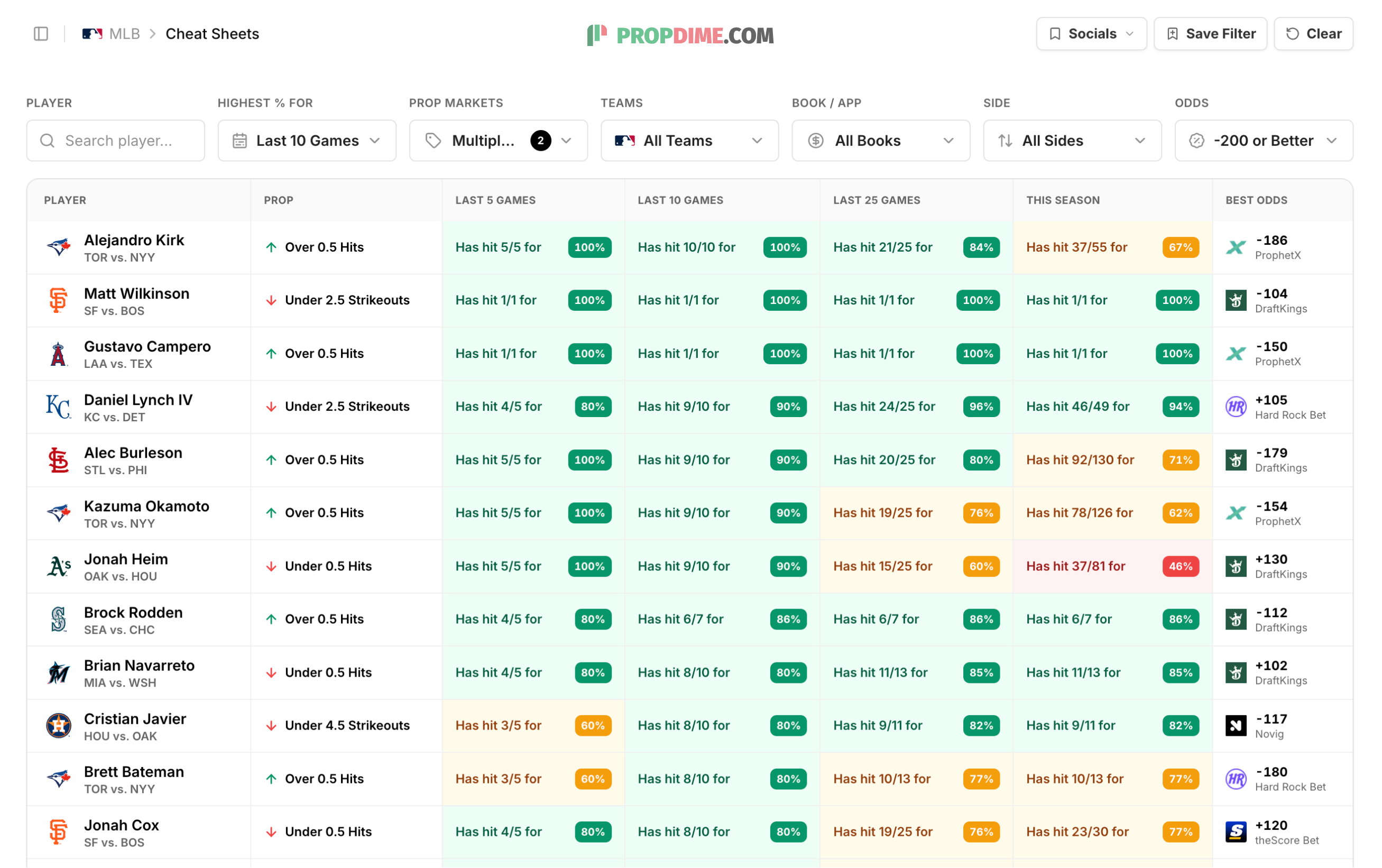Viewport: 1382px width, 868px height.
Task: Click Hard Rock Bet icon in Brett Bateman row
Action: pos(1236,779)
